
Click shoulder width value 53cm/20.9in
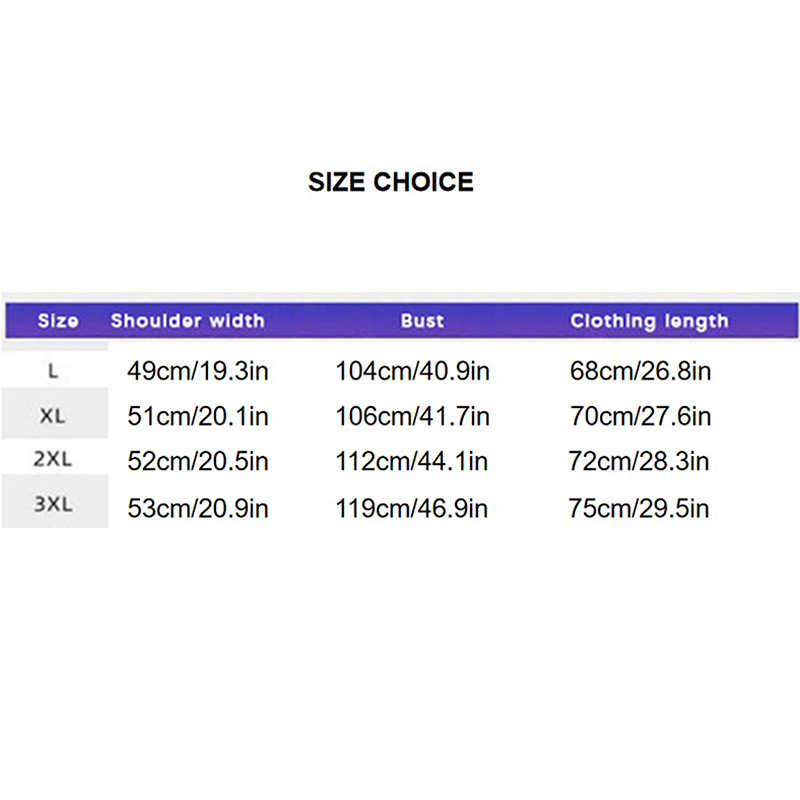pyautogui.click(x=198, y=508)
